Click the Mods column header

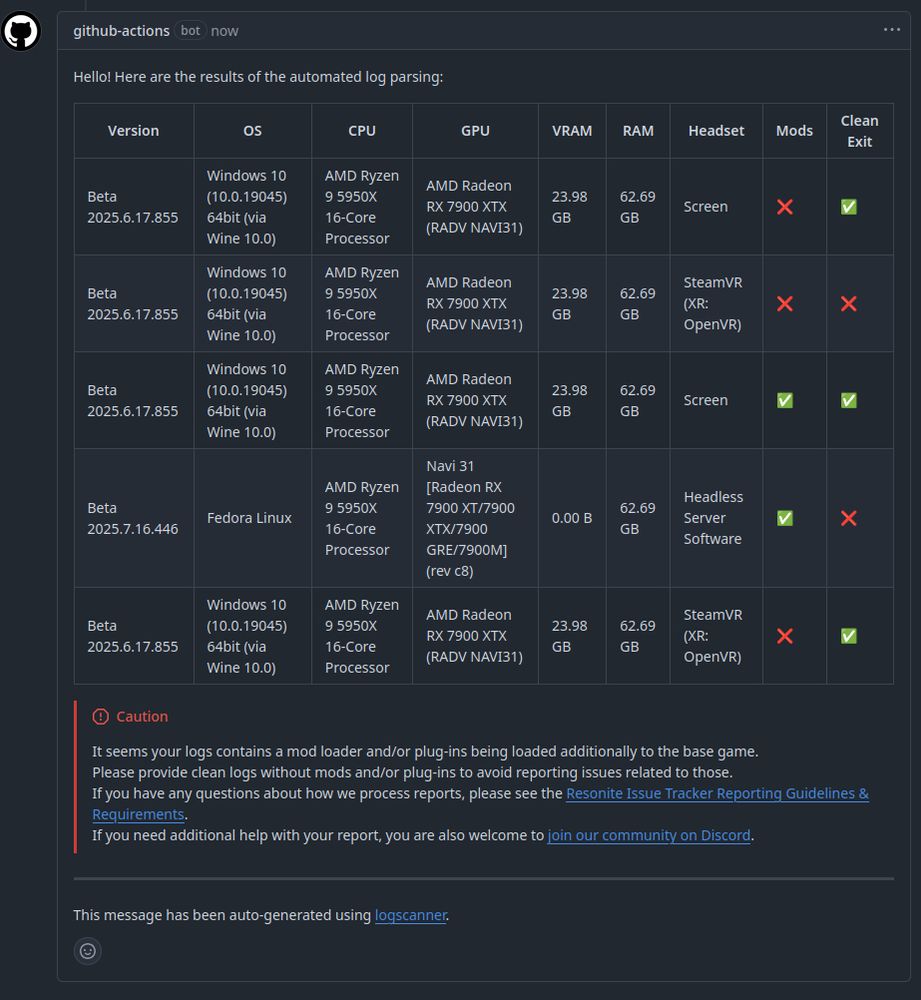click(x=794, y=131)
